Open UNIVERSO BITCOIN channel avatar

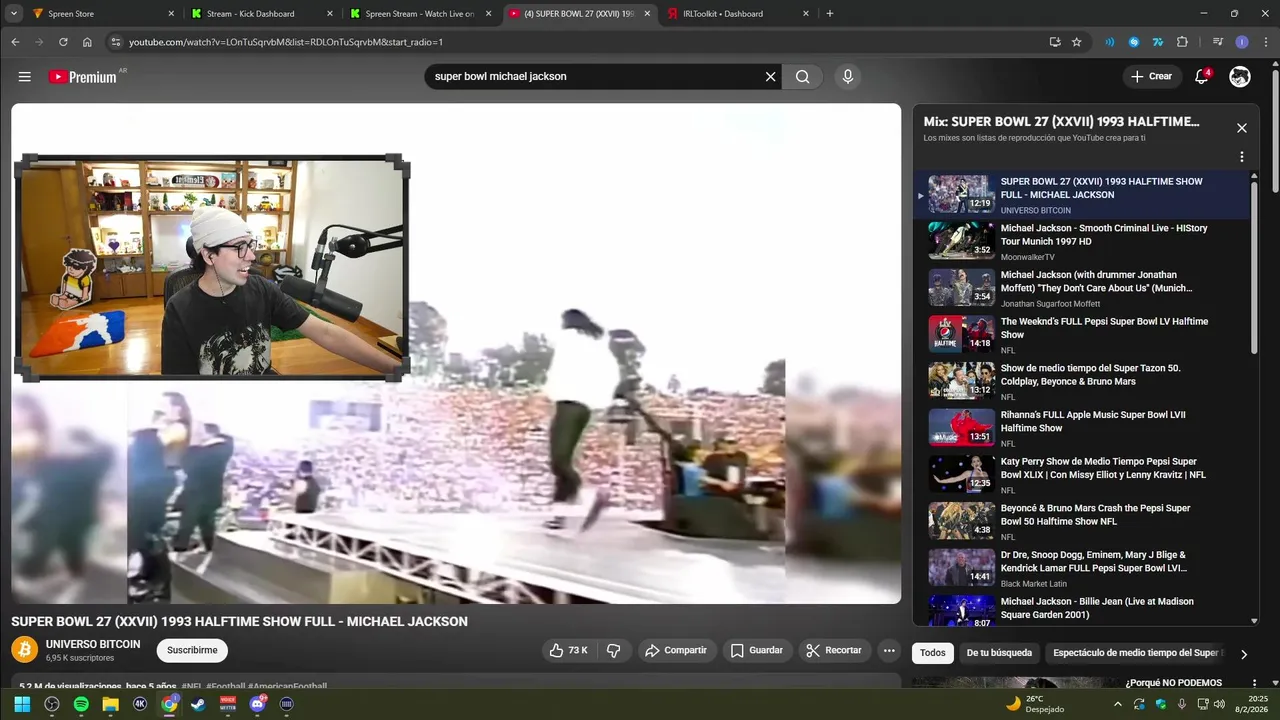(24, 650)
